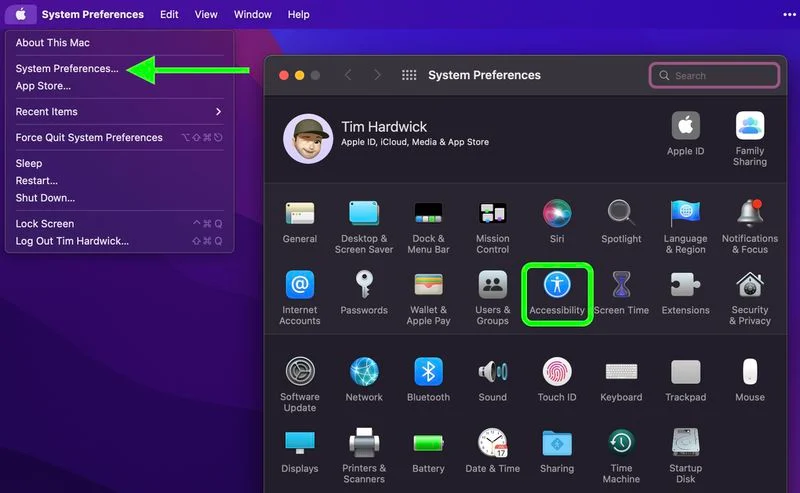Screen dimensions: 800x493
Task: Choose Force Quit System Preferences
Action: point(119,137)
